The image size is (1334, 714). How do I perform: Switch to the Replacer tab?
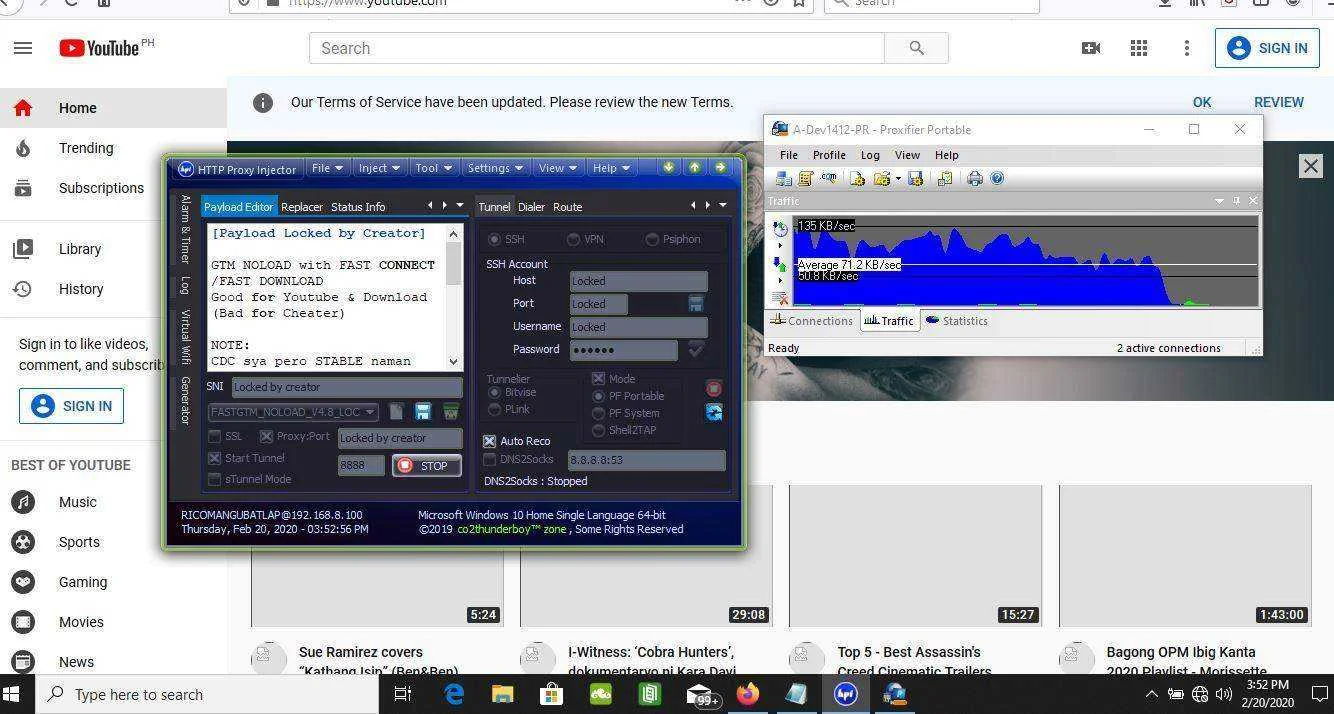point(301,207)
